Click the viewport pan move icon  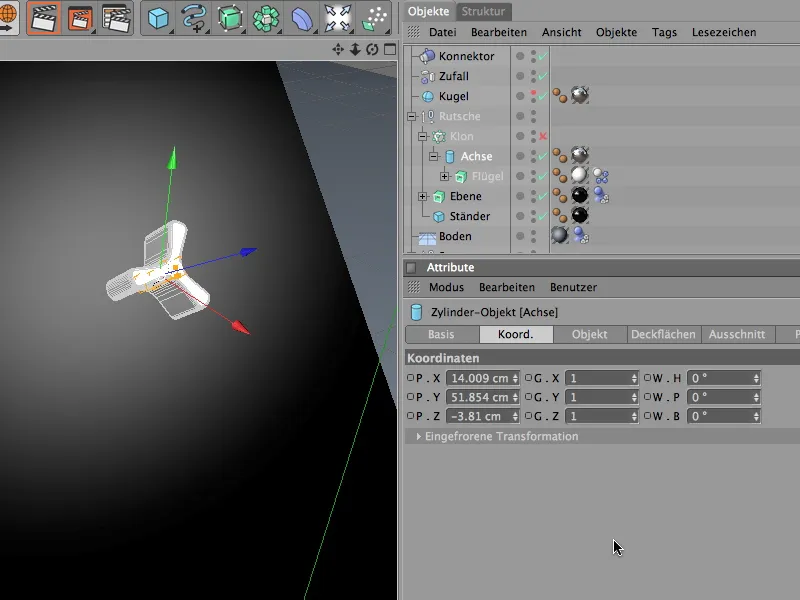coord(339,50)
